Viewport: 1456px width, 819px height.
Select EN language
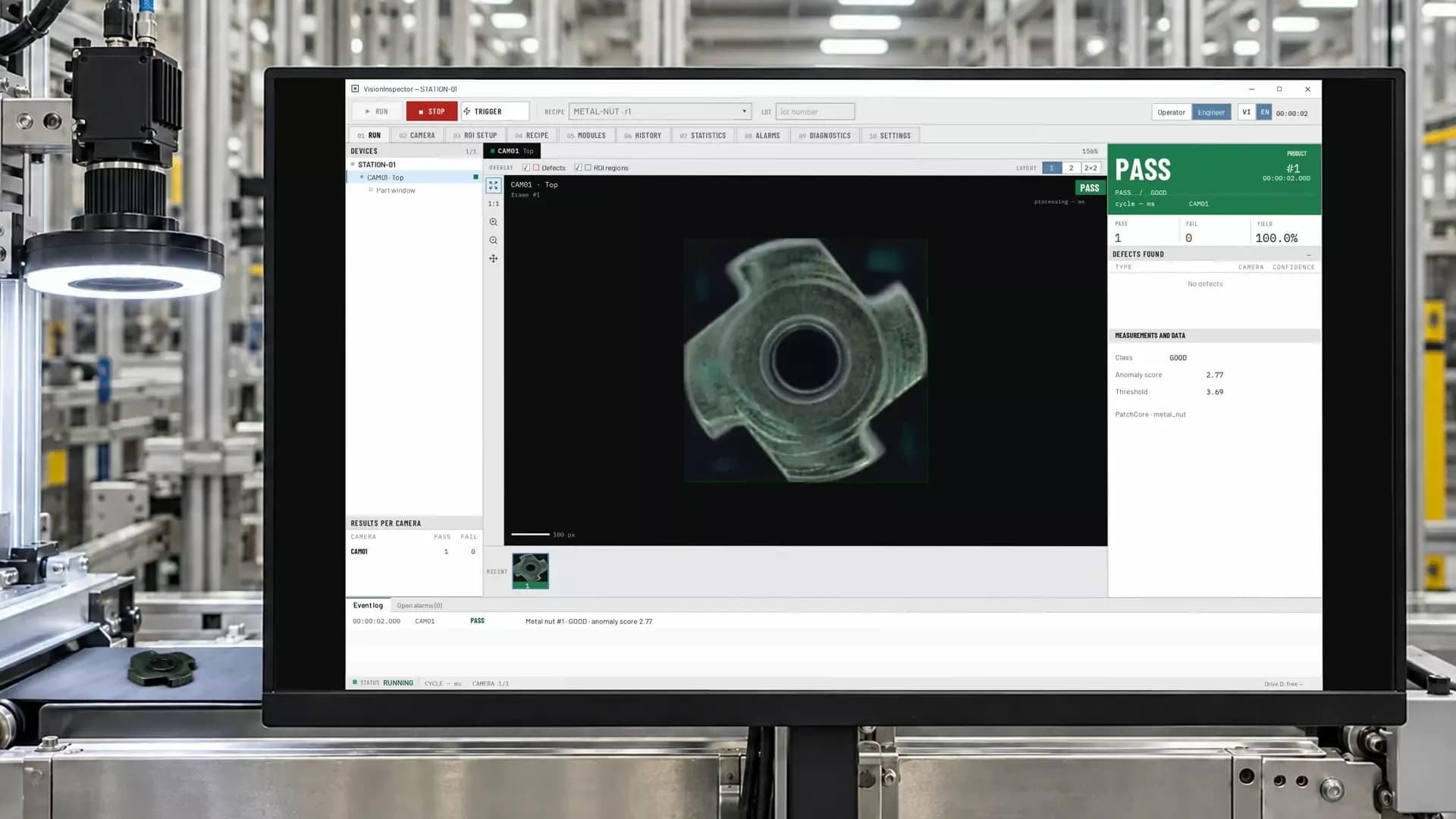1264,112
